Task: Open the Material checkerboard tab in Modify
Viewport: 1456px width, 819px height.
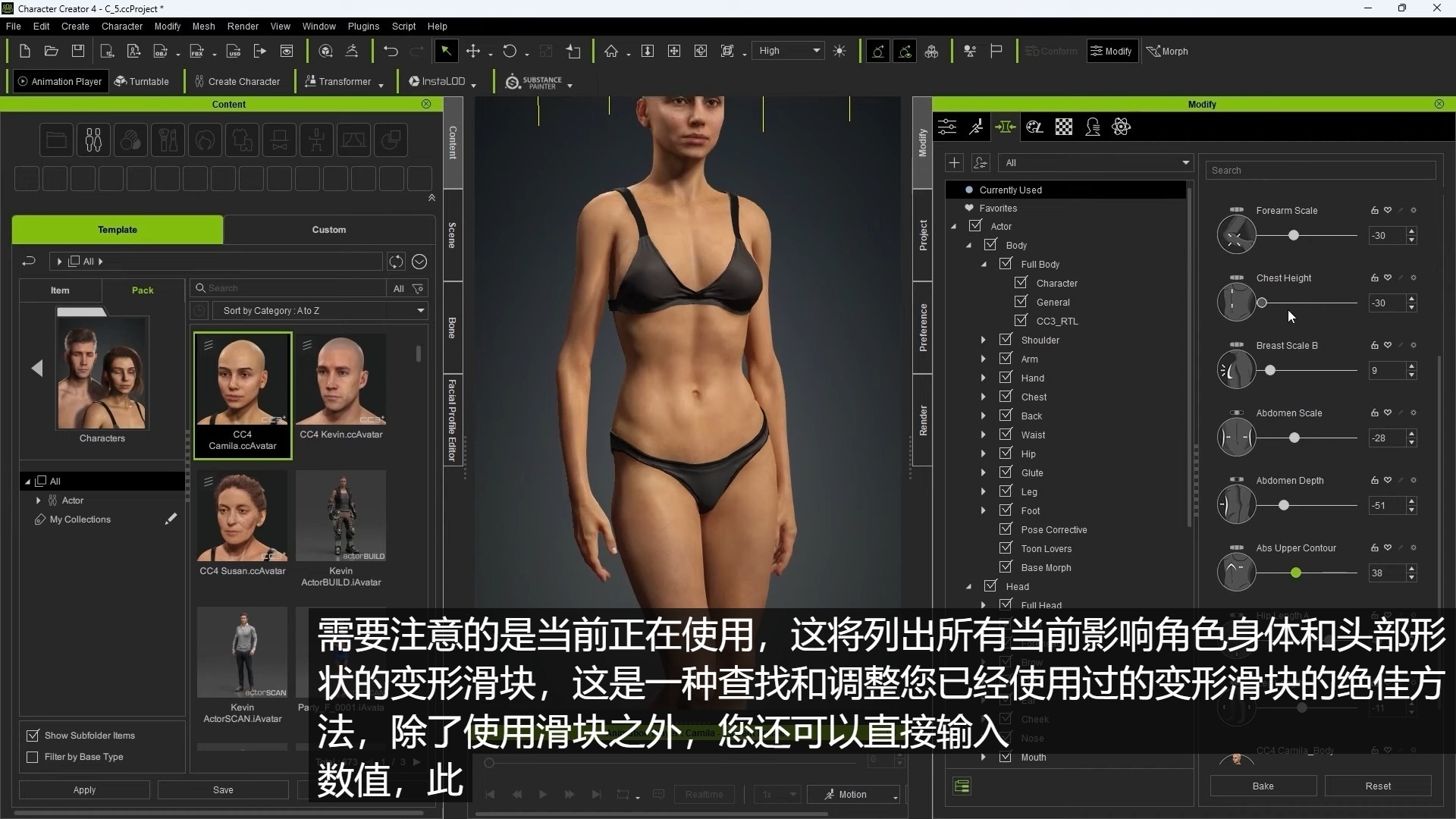Action: [x=1063, y=127]
